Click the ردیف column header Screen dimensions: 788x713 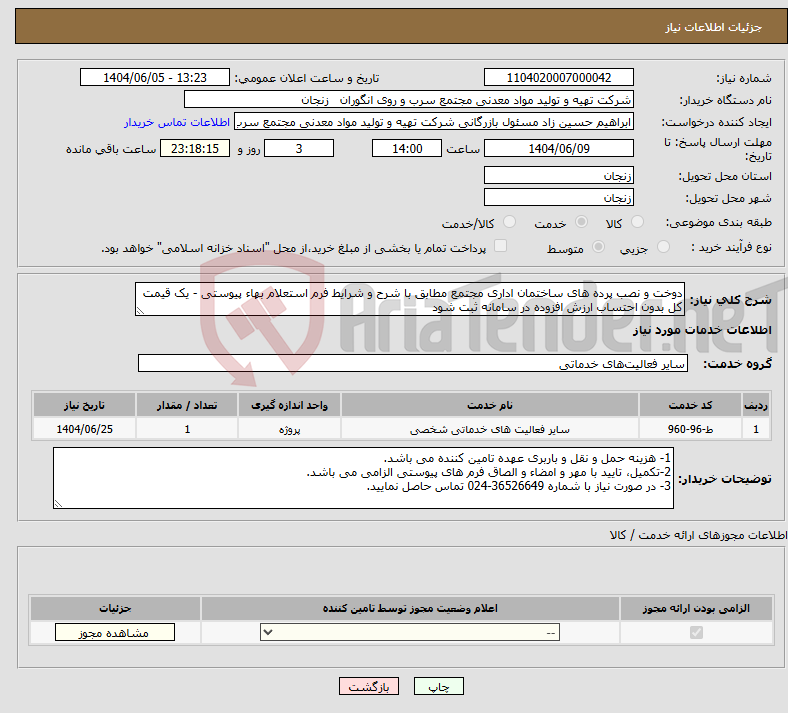756,405
